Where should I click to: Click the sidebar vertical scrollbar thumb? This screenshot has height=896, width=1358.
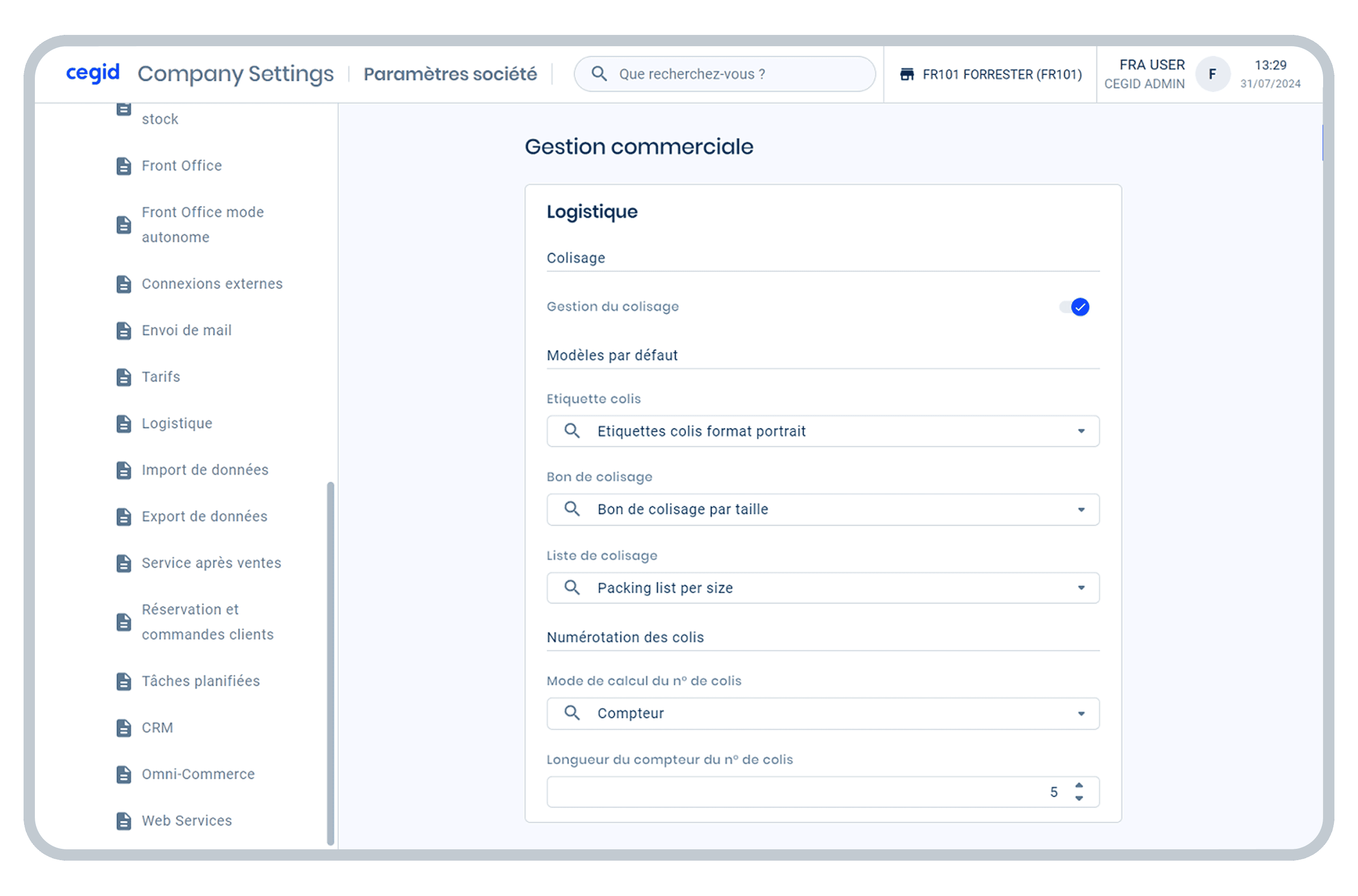tap(331, 664)
